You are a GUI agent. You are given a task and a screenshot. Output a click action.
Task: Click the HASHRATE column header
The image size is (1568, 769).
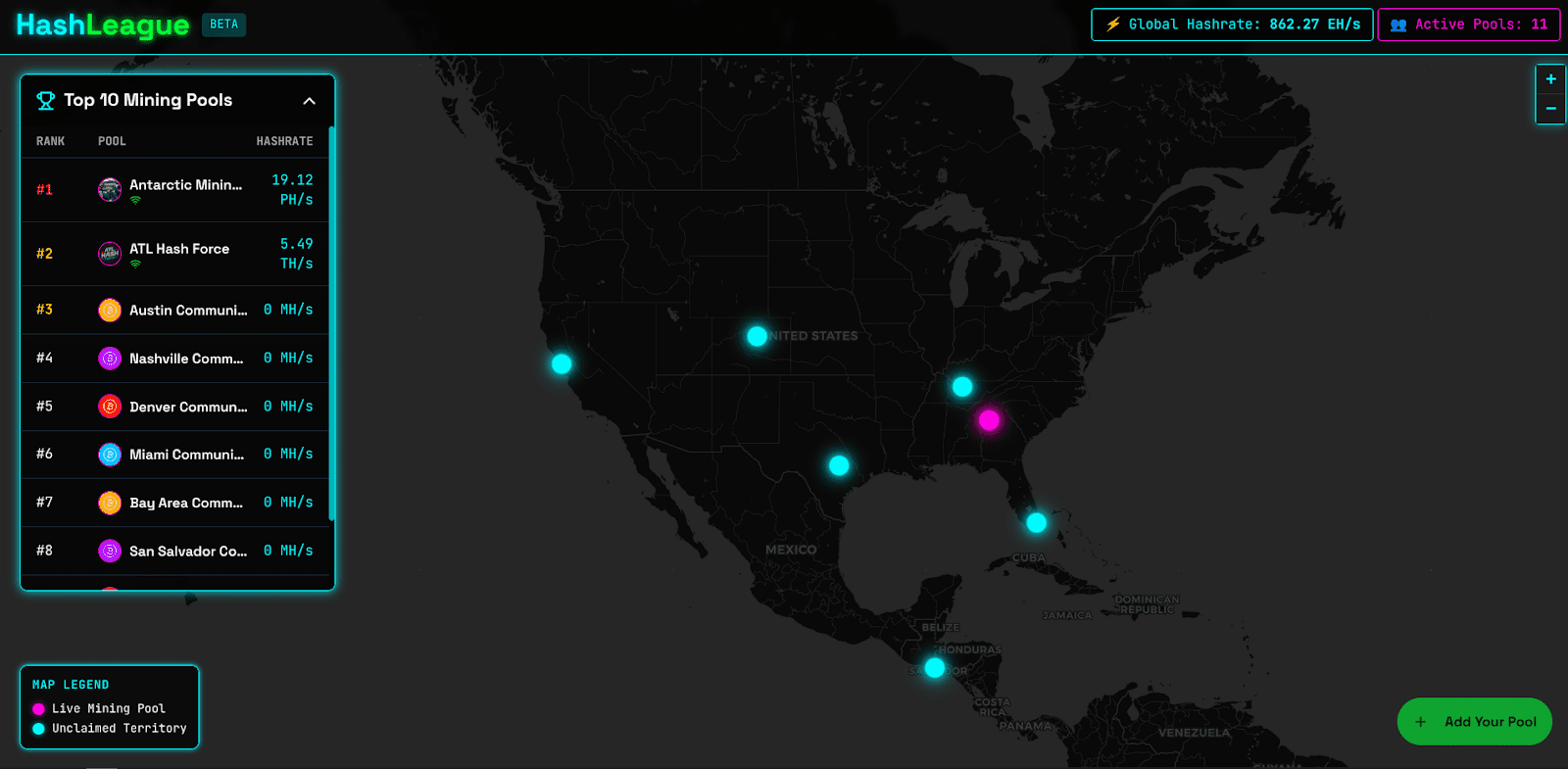pyautogui.click(x=284, y=141)
